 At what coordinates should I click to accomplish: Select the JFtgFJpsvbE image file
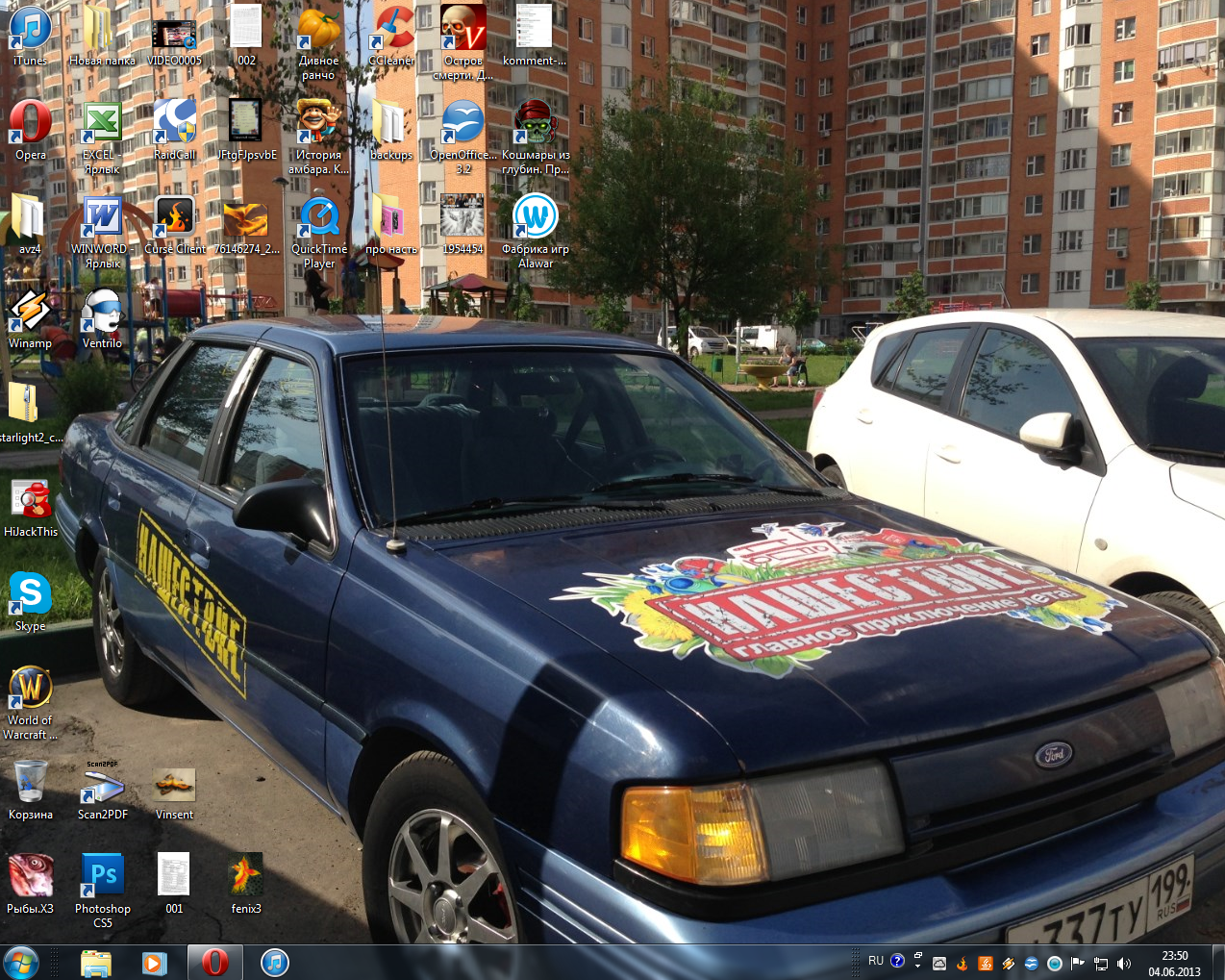[246, 131]
